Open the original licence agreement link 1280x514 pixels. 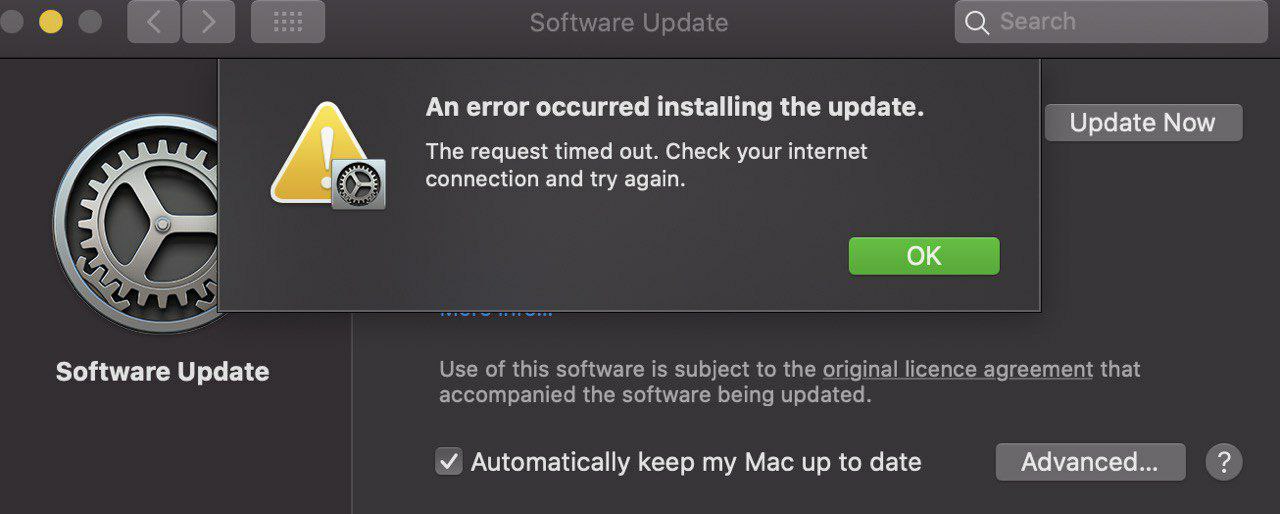tap(958, 369)
